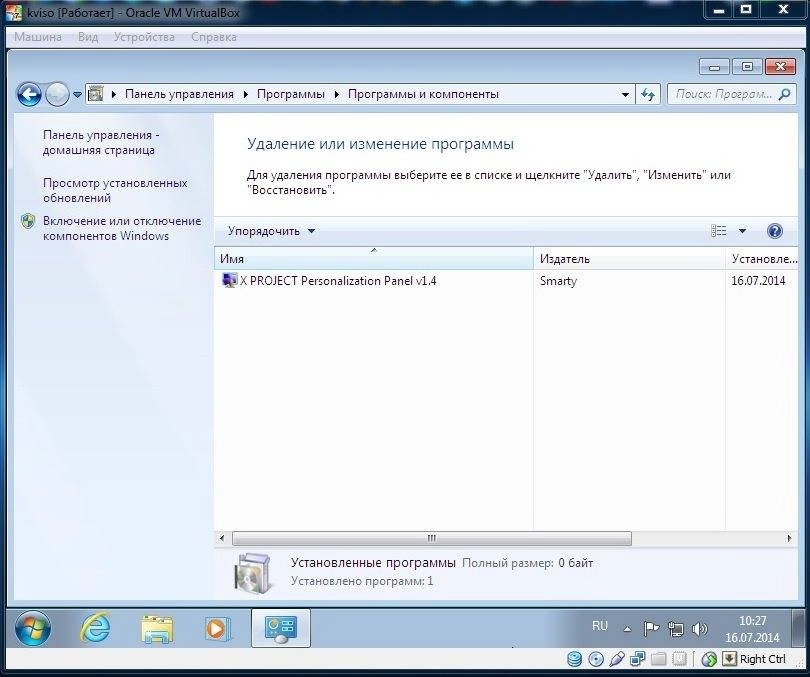
Task: Navigate to Программы breadcrumb
Action: click(291, 94)
